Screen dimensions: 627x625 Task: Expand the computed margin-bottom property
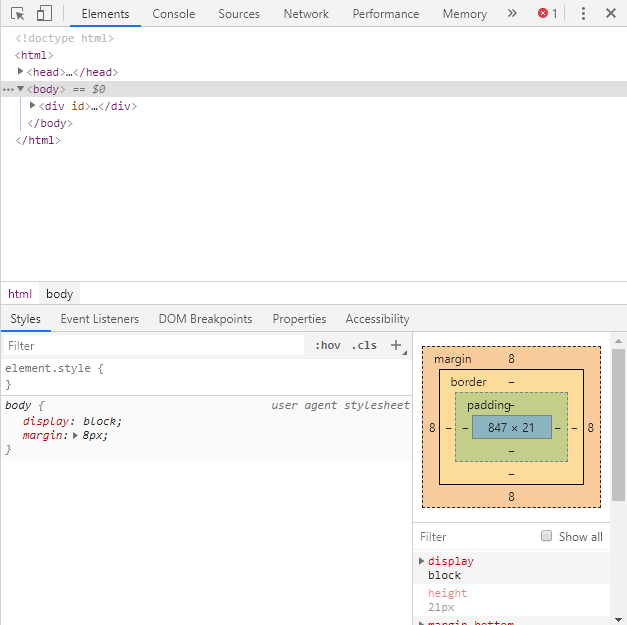coord(421,623)
